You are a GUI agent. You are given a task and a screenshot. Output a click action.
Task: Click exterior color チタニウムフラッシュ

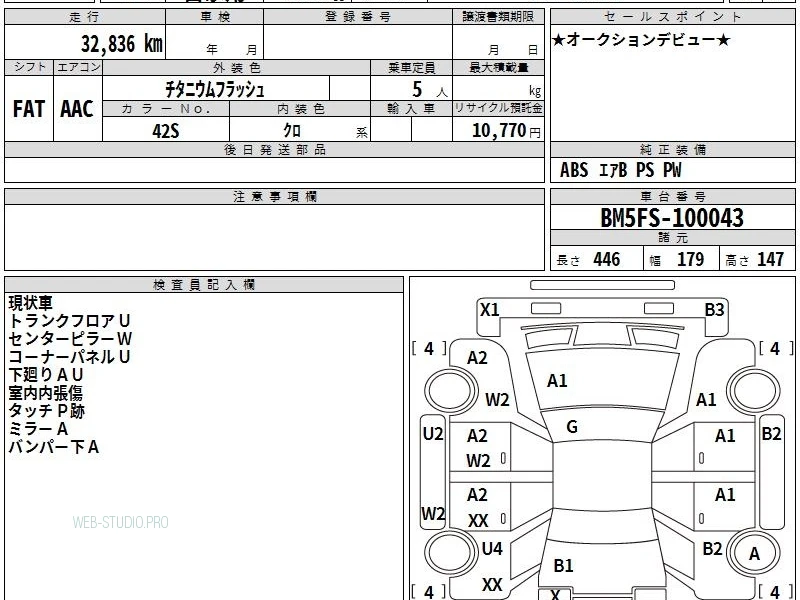[x=215, y=89]
